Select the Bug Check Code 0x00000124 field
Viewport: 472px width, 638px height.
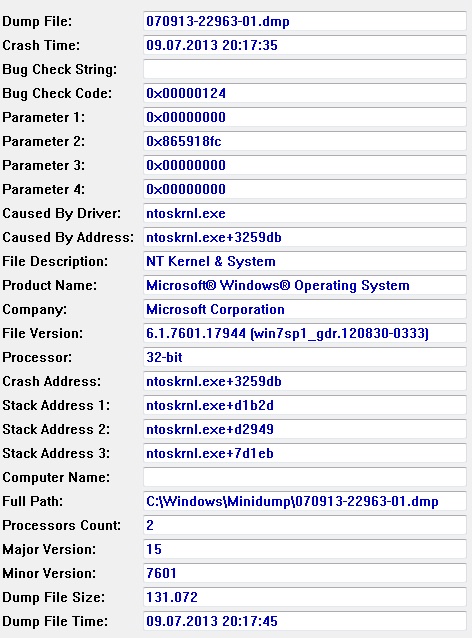[305, 93]
